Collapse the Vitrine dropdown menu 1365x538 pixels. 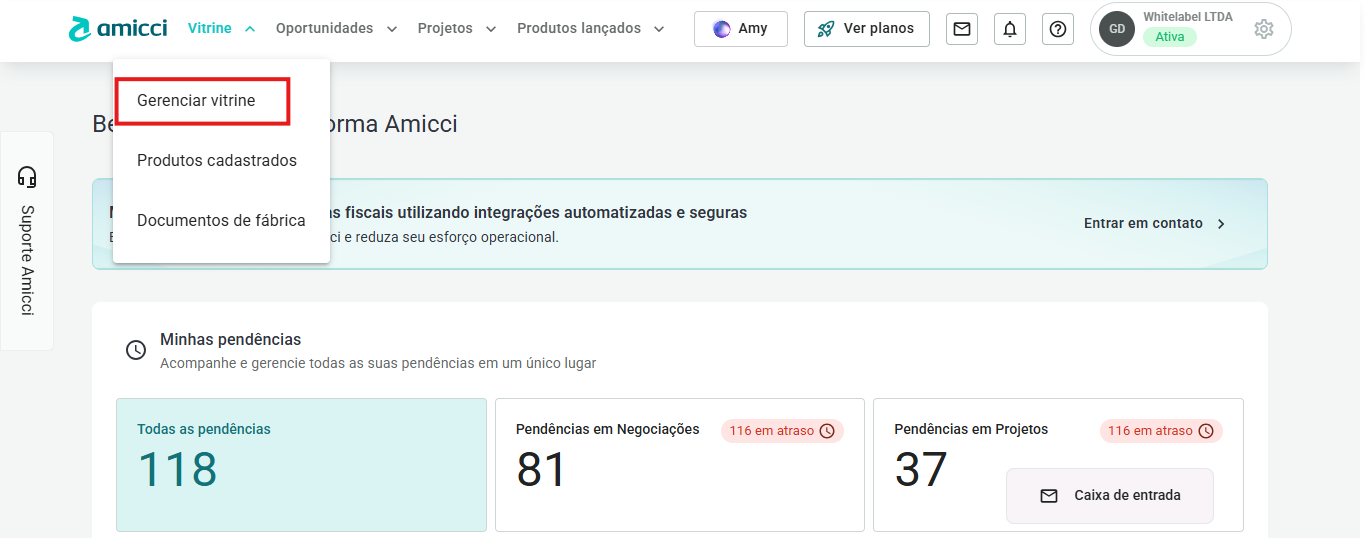coord(221,29)
